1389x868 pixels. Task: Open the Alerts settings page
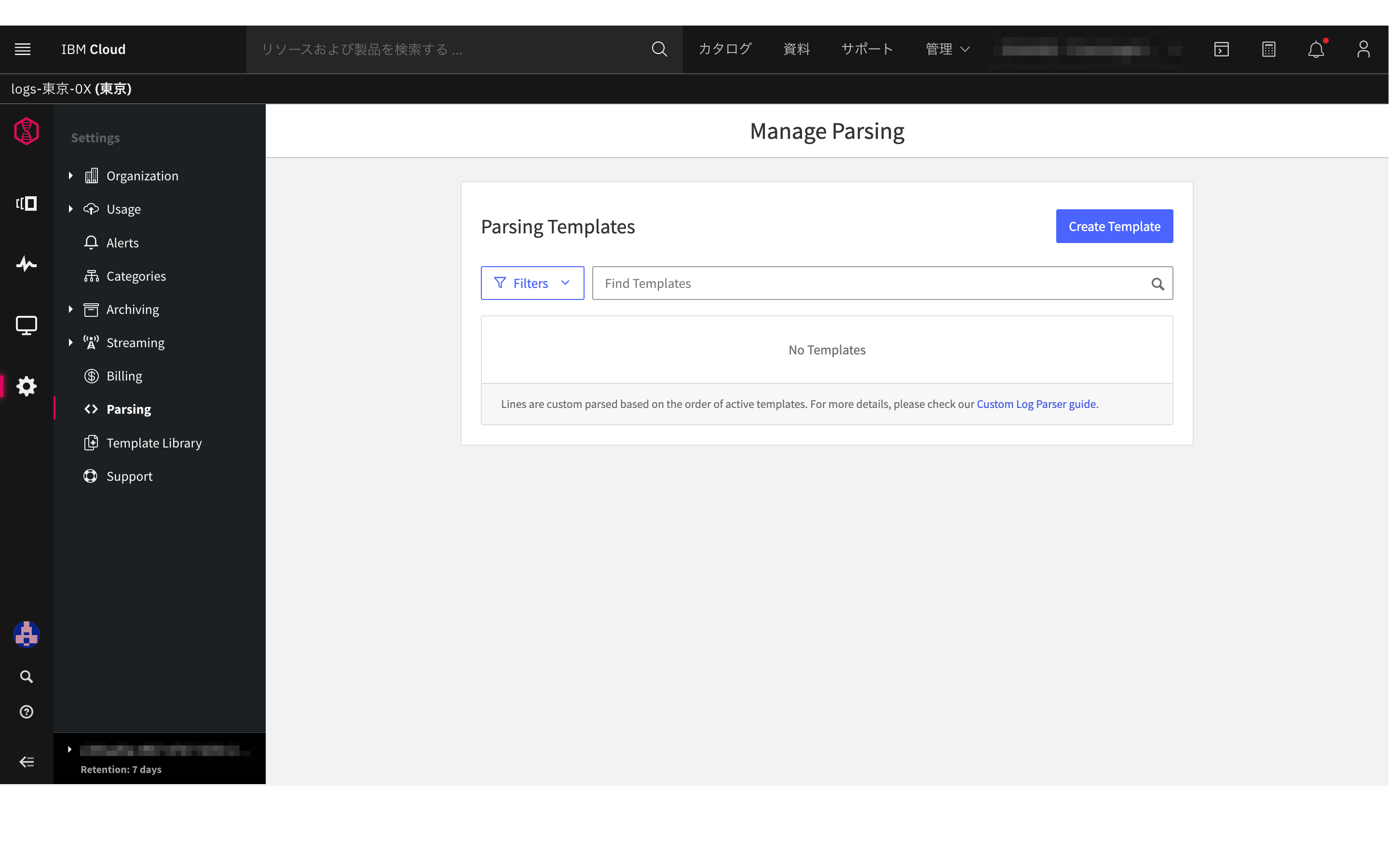(x=122, y=243)
